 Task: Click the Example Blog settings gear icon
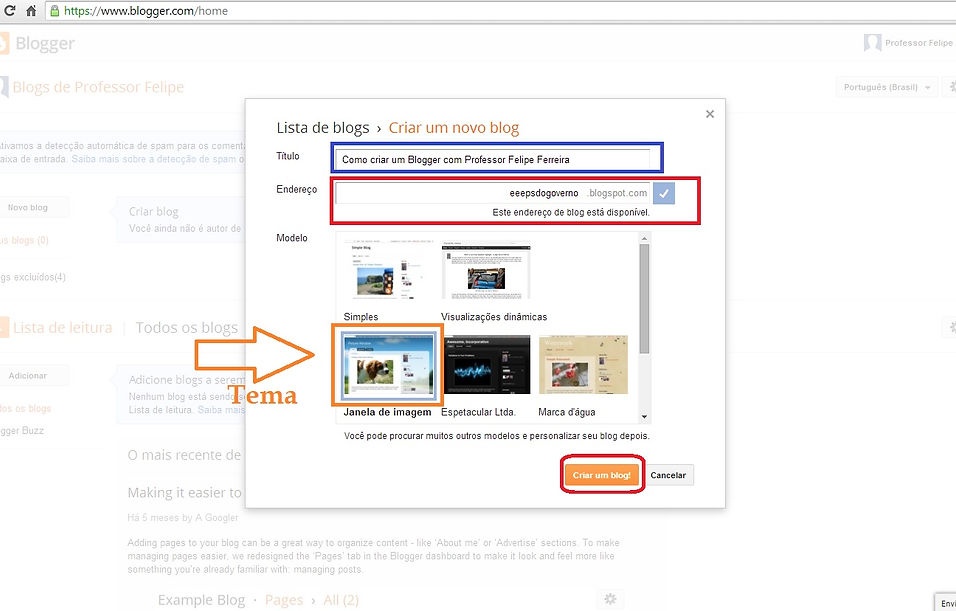click(x=610, y=599)
